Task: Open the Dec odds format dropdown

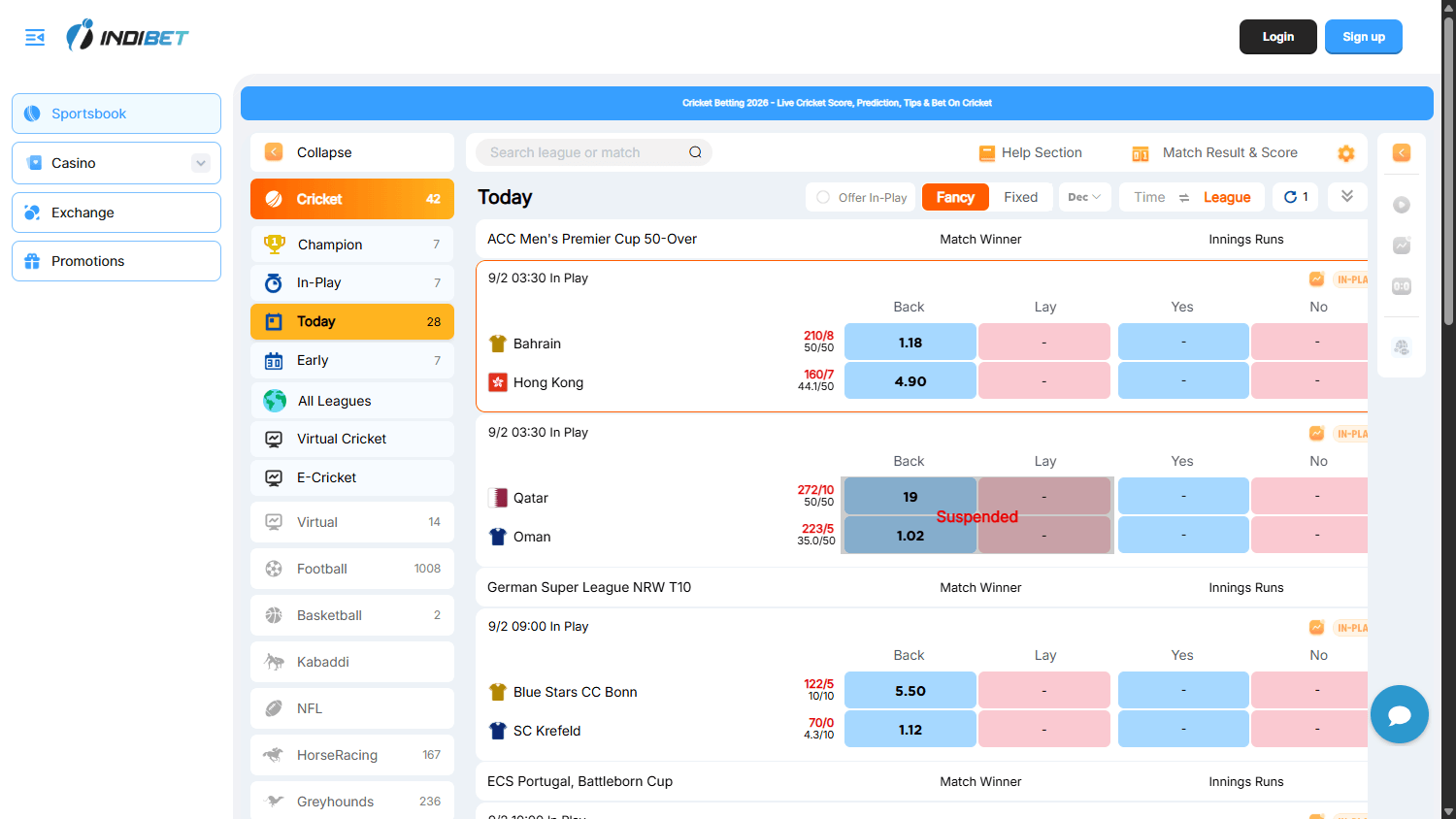Action: [x=1085, y=197]
